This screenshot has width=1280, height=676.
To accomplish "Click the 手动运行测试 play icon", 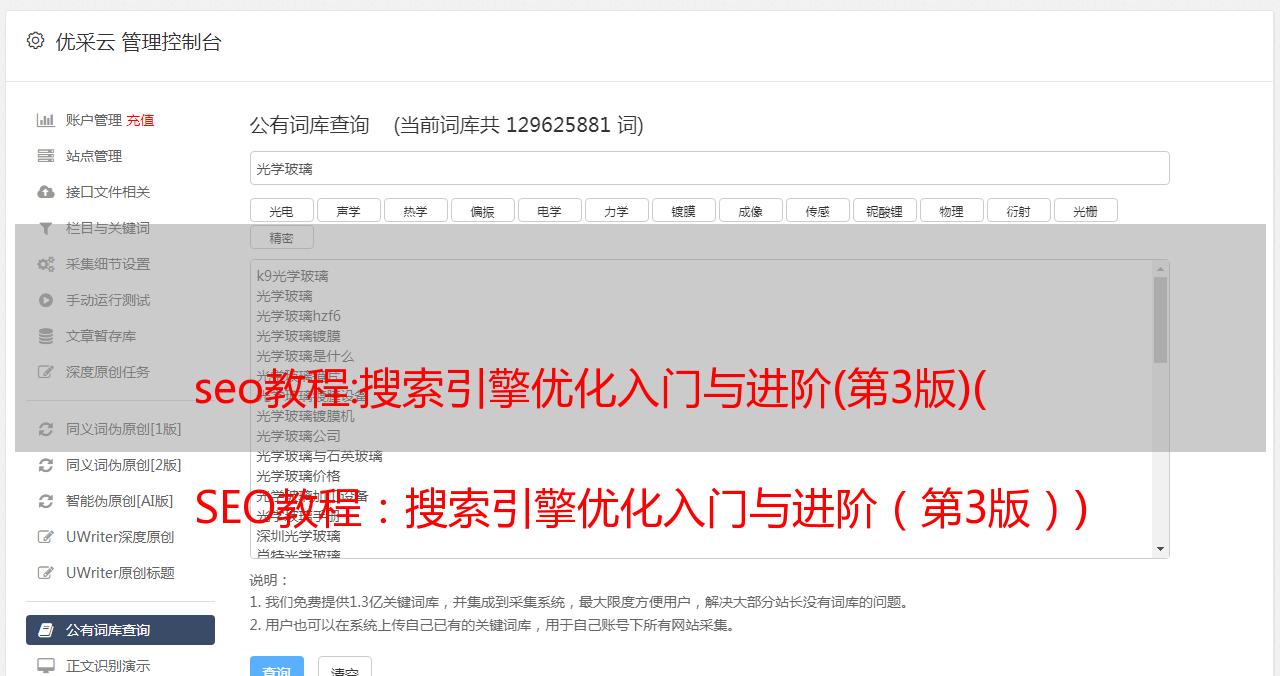I will point(45,300).
